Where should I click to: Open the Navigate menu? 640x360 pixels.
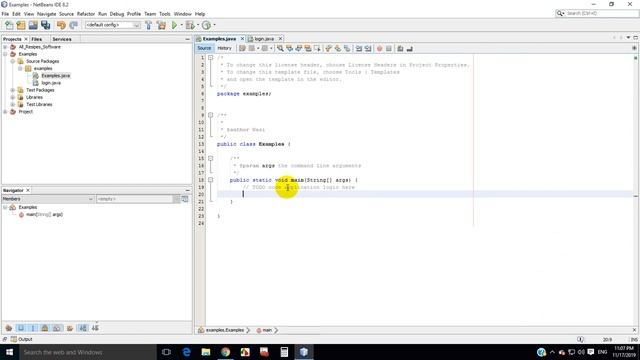point(47,14)
